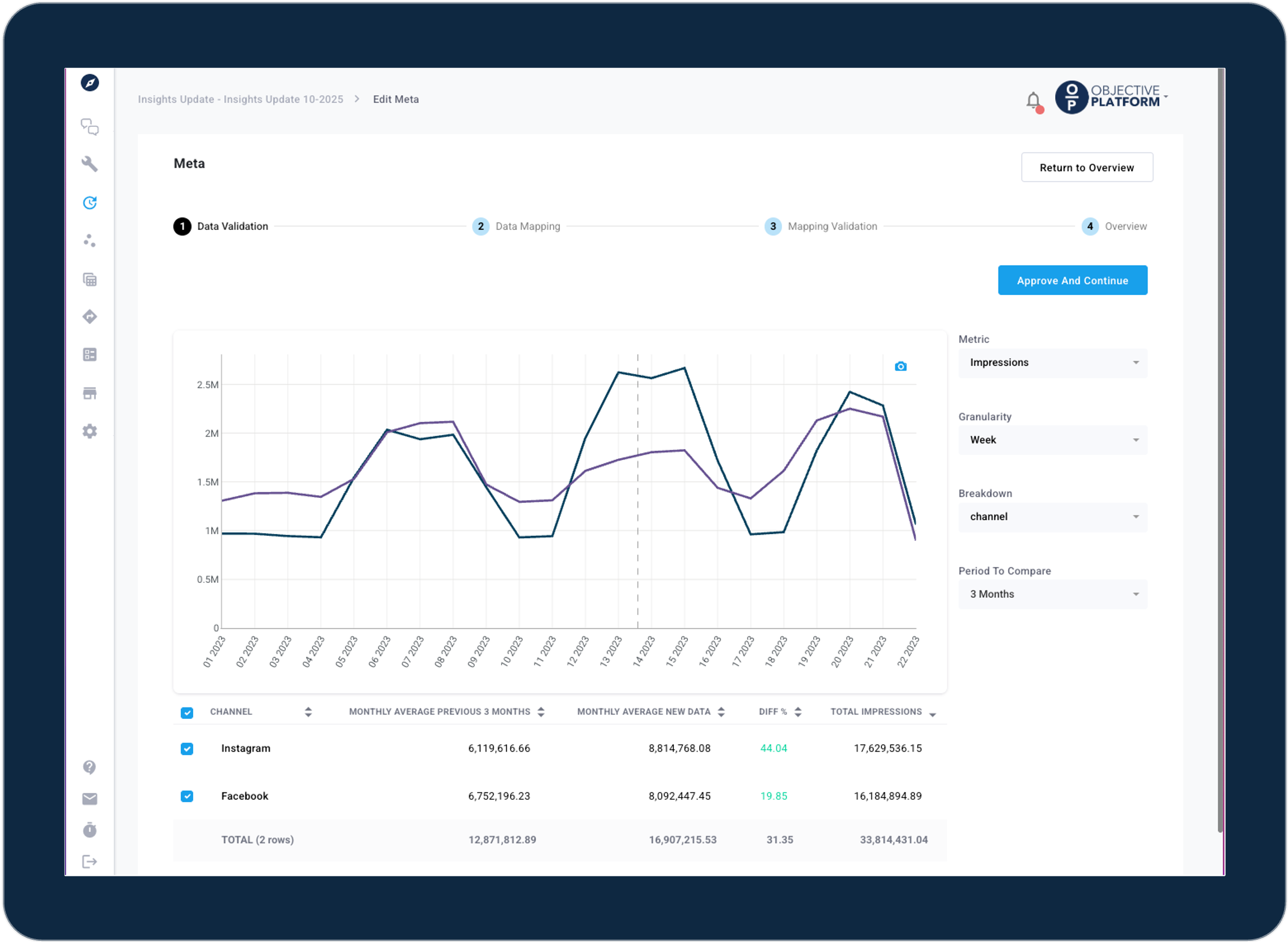
Task: Click the vertical page scrollbar
Action: 1220,450
